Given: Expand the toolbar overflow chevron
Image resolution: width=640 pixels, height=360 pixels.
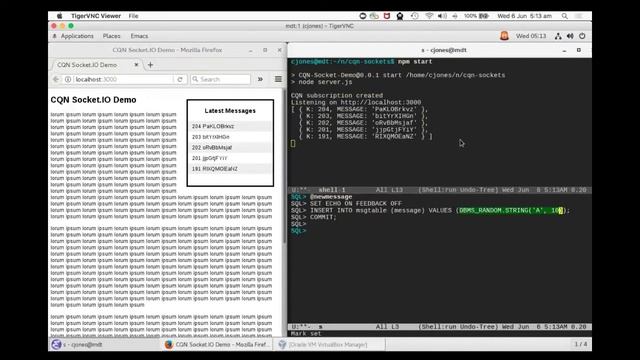Looking at the screenshot, I should click(260, 79).
